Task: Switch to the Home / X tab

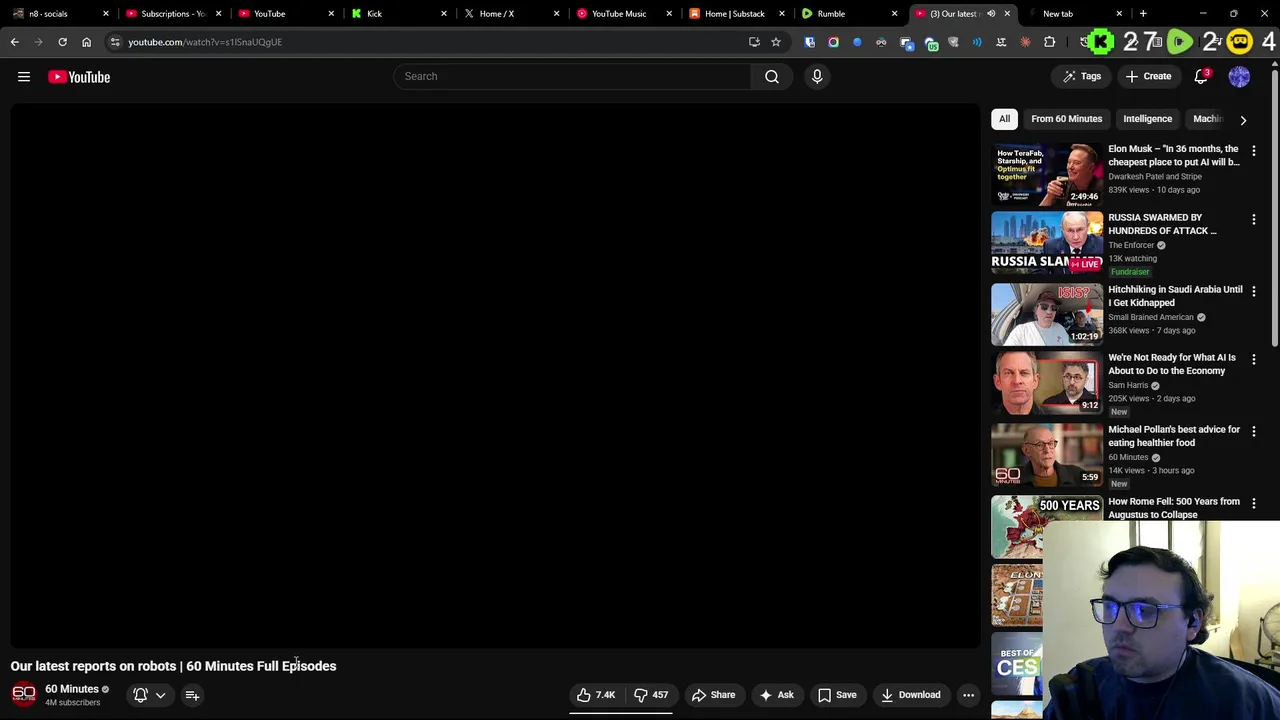Action: click(x=510, y=14)
